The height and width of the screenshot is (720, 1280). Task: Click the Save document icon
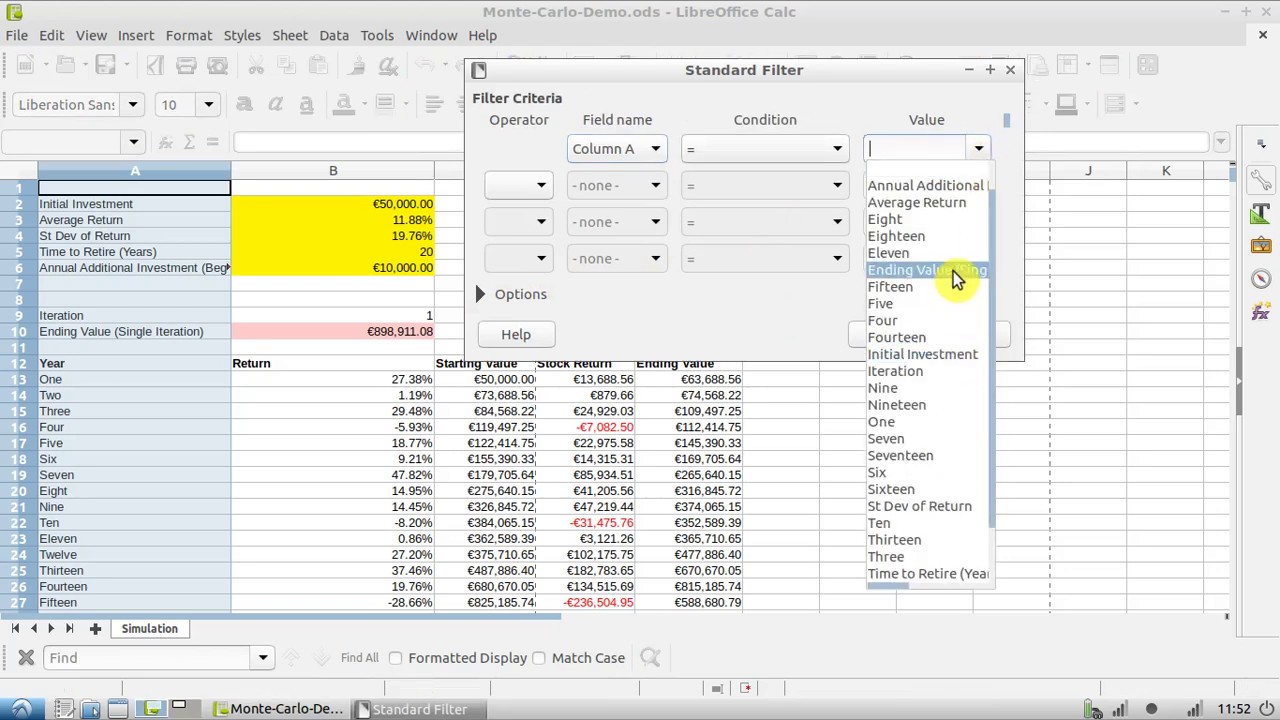click(105, 66)
